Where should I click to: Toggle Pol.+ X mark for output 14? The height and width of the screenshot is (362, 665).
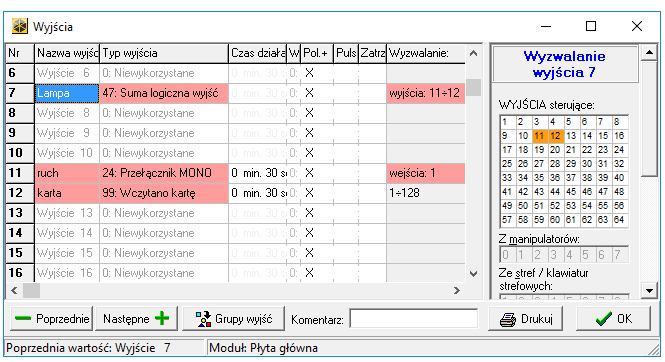(310, 233)
